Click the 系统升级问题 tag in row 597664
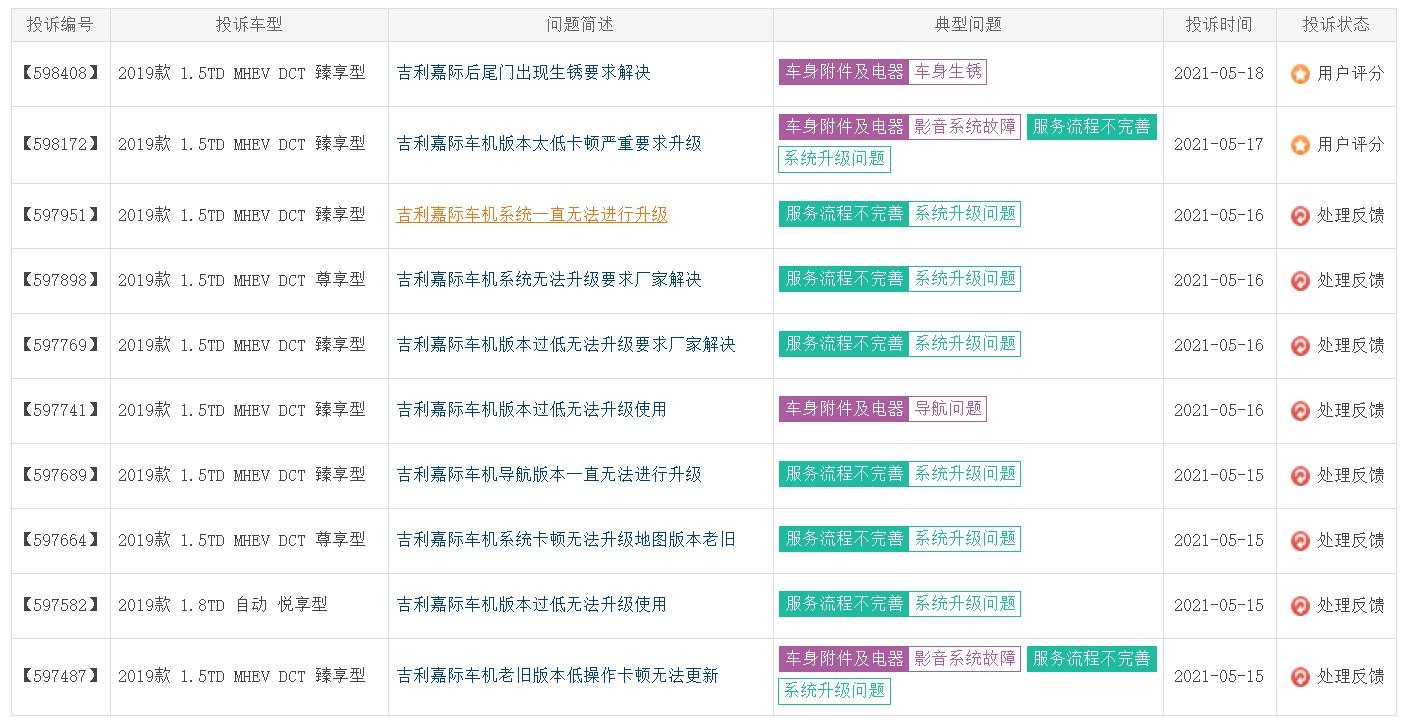This screenshot has width=1406, height=718. [965, 539]
